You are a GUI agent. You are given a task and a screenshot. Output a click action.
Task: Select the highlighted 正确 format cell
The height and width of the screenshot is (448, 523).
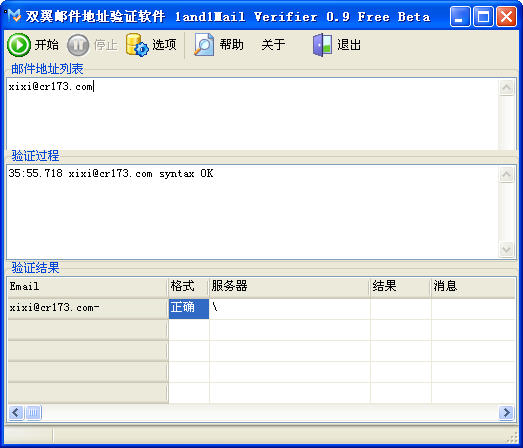click(189, 309)
